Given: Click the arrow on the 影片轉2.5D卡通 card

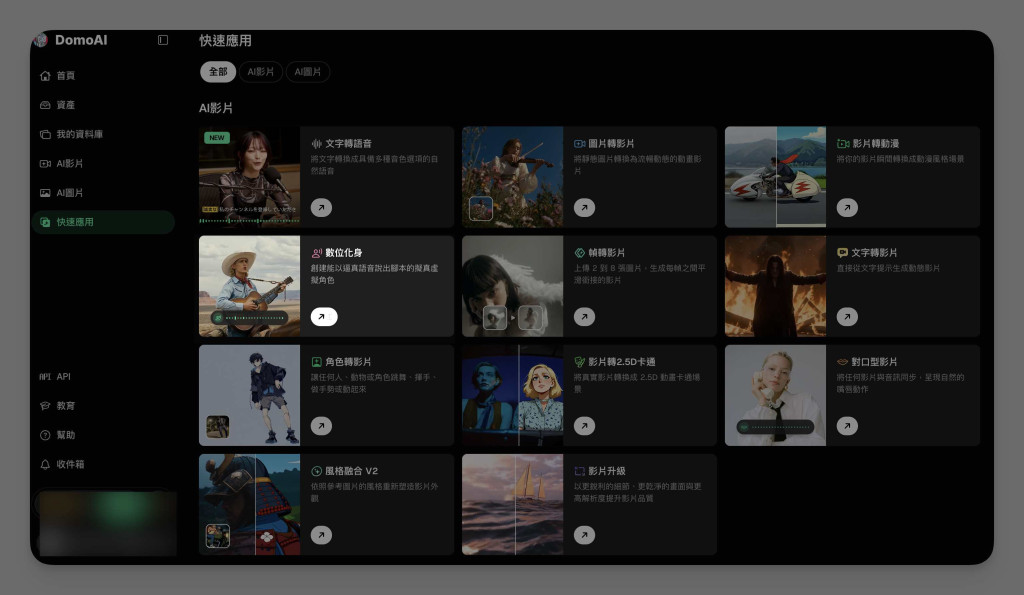Looking at the screenshot, I should tap(584, 426).
